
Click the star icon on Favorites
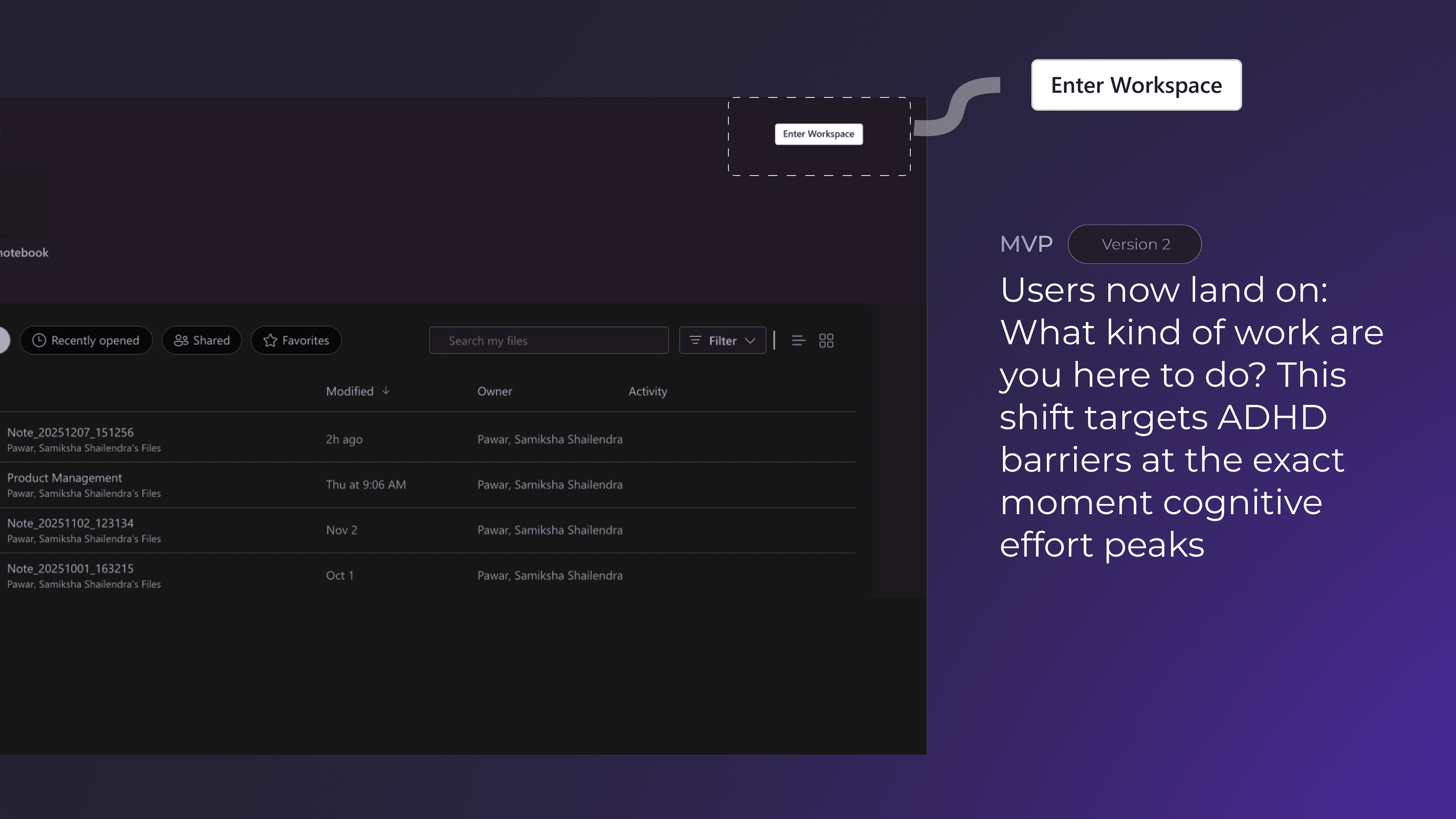[270, 340]
